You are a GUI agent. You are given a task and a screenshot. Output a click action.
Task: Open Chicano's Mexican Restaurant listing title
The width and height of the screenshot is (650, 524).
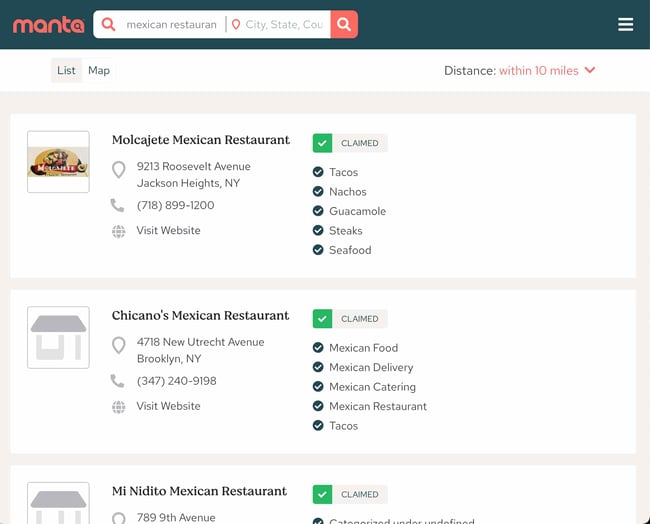click(x=200, y=315)
